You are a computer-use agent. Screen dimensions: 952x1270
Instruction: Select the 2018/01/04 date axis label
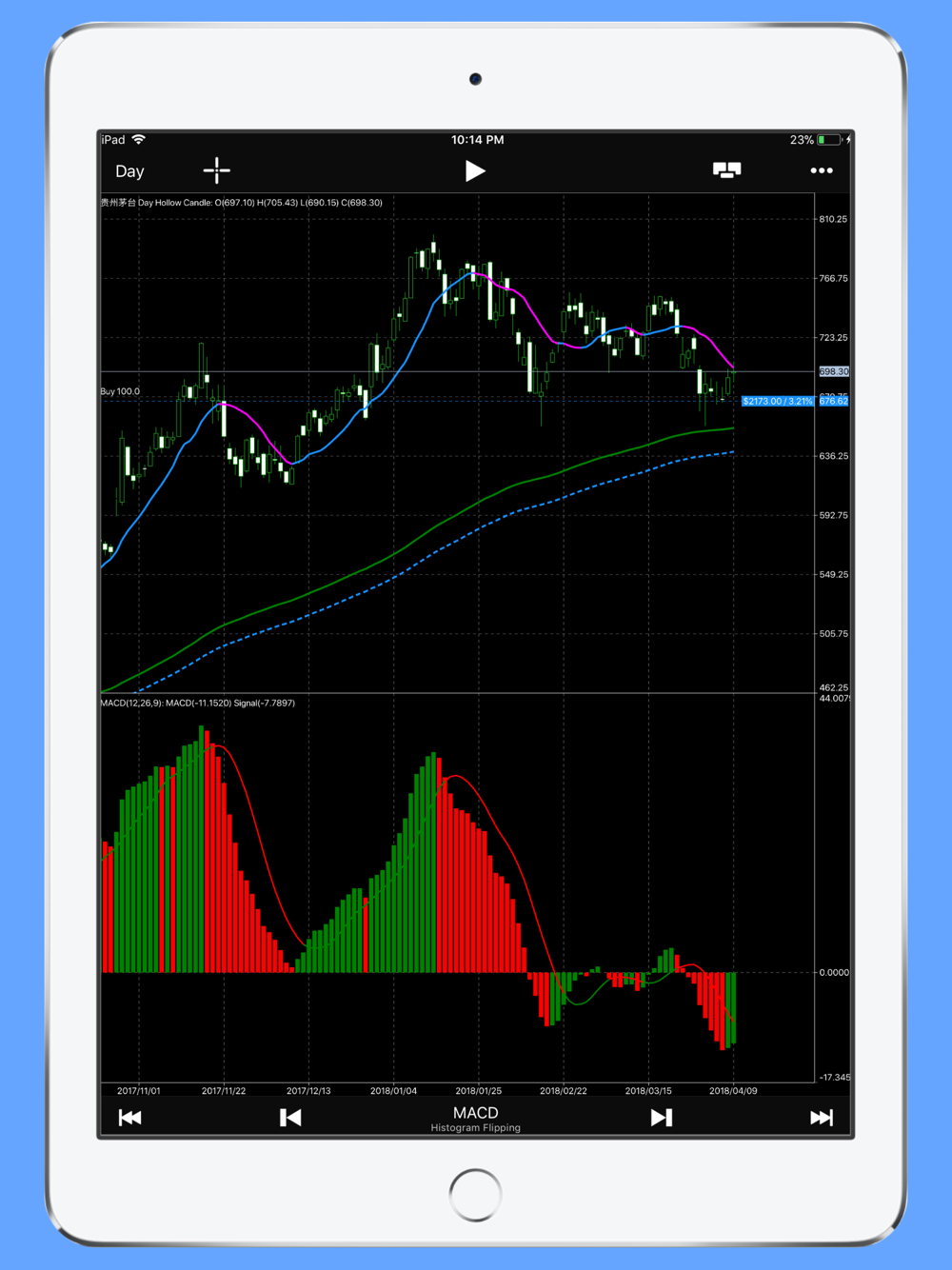coord(393,1091)
